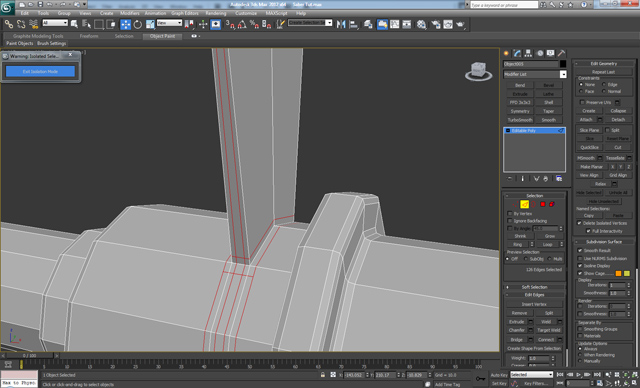Screen dimensions: 640x388
Task: Collapse the Subdivision Surface rollout
Action: click(x=604, y=242)
